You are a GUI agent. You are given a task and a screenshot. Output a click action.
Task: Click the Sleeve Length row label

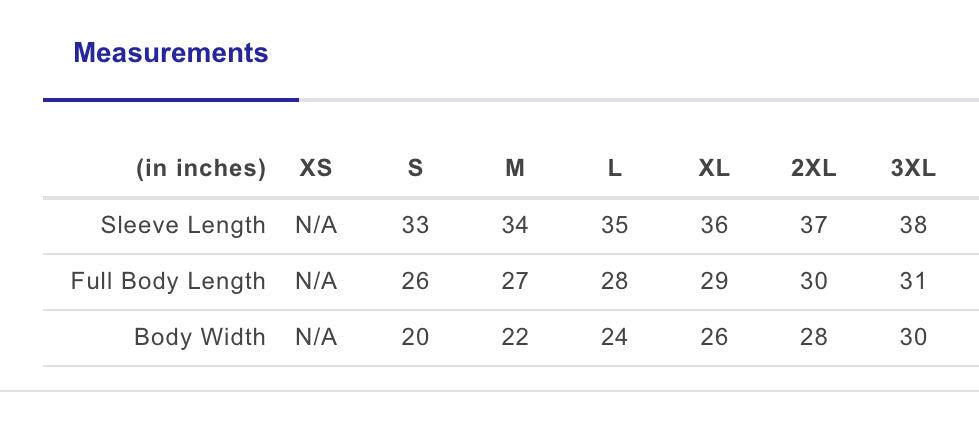[x=183, y=225]
